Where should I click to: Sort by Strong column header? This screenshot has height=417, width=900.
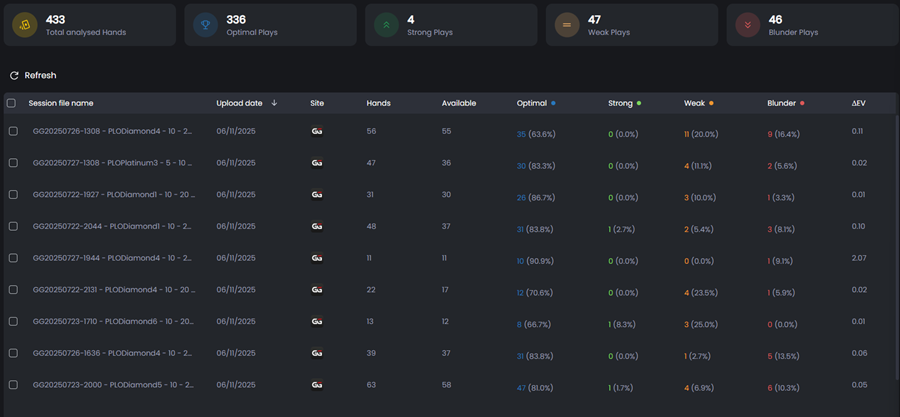coord(620,103)
